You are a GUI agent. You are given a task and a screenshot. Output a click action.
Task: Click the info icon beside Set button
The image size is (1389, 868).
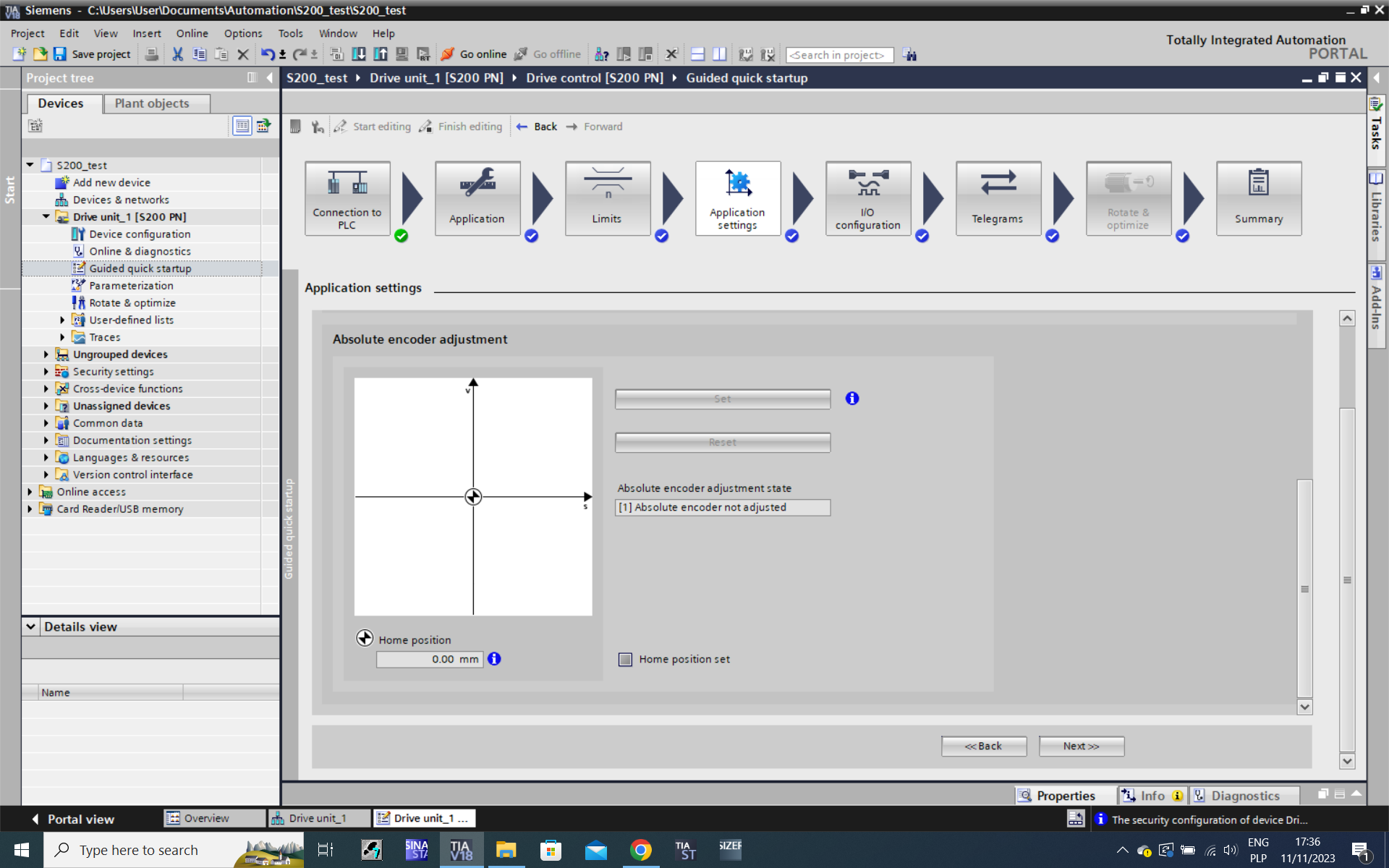click(x=852, y=399)
